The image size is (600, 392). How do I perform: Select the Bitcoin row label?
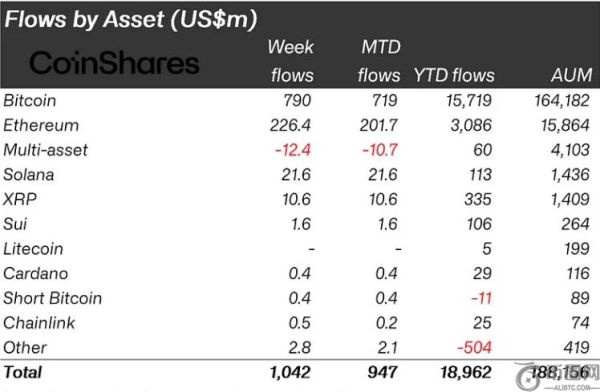[x=30, y=101]
